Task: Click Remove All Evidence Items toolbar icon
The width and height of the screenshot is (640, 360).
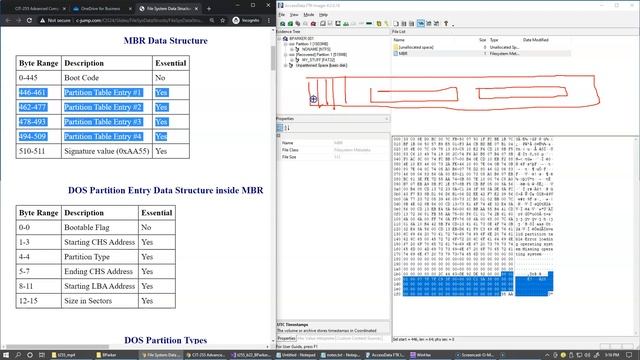Action: click(x=313, y=24)
